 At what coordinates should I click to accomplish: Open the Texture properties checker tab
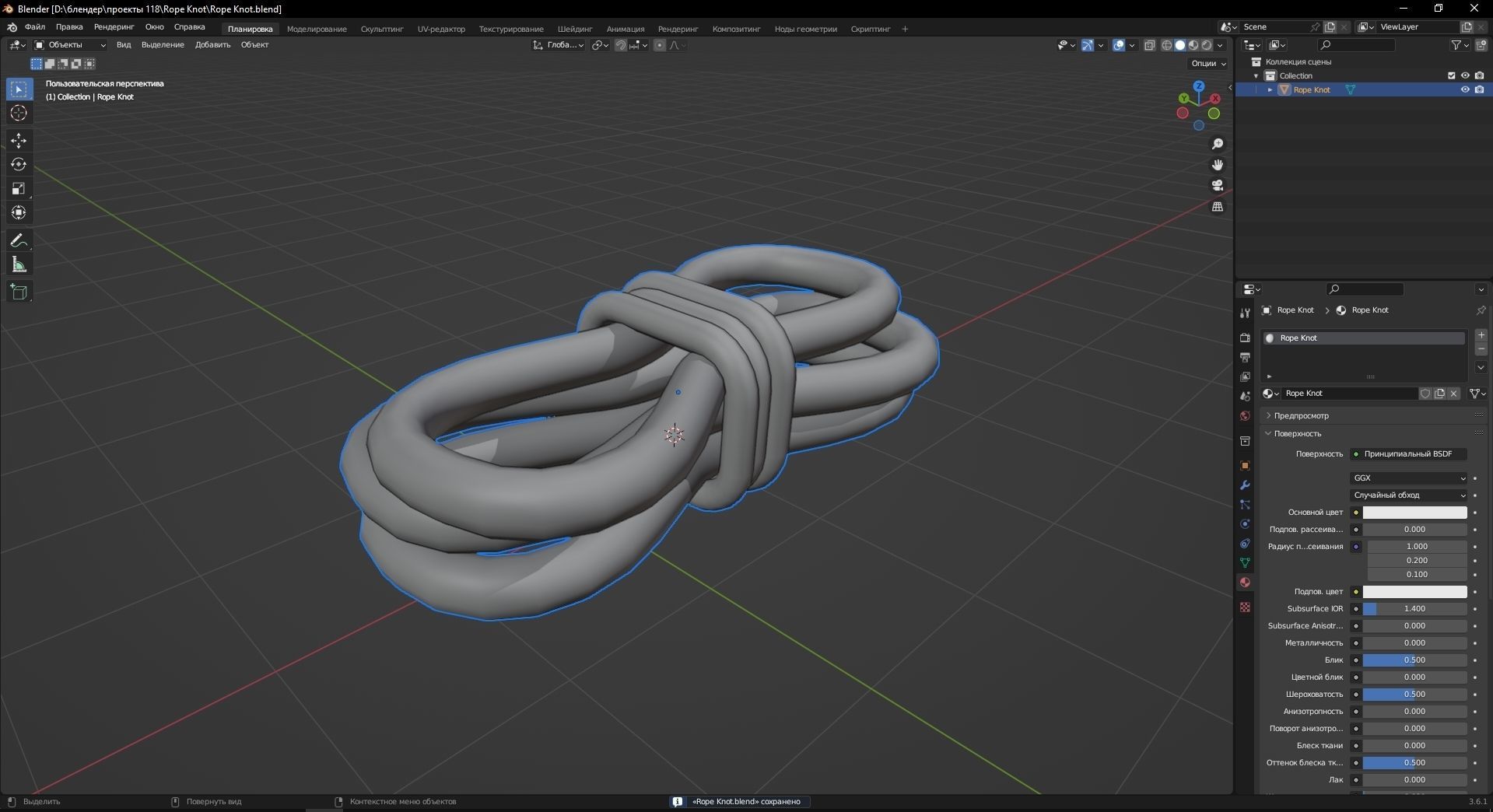1245,607
